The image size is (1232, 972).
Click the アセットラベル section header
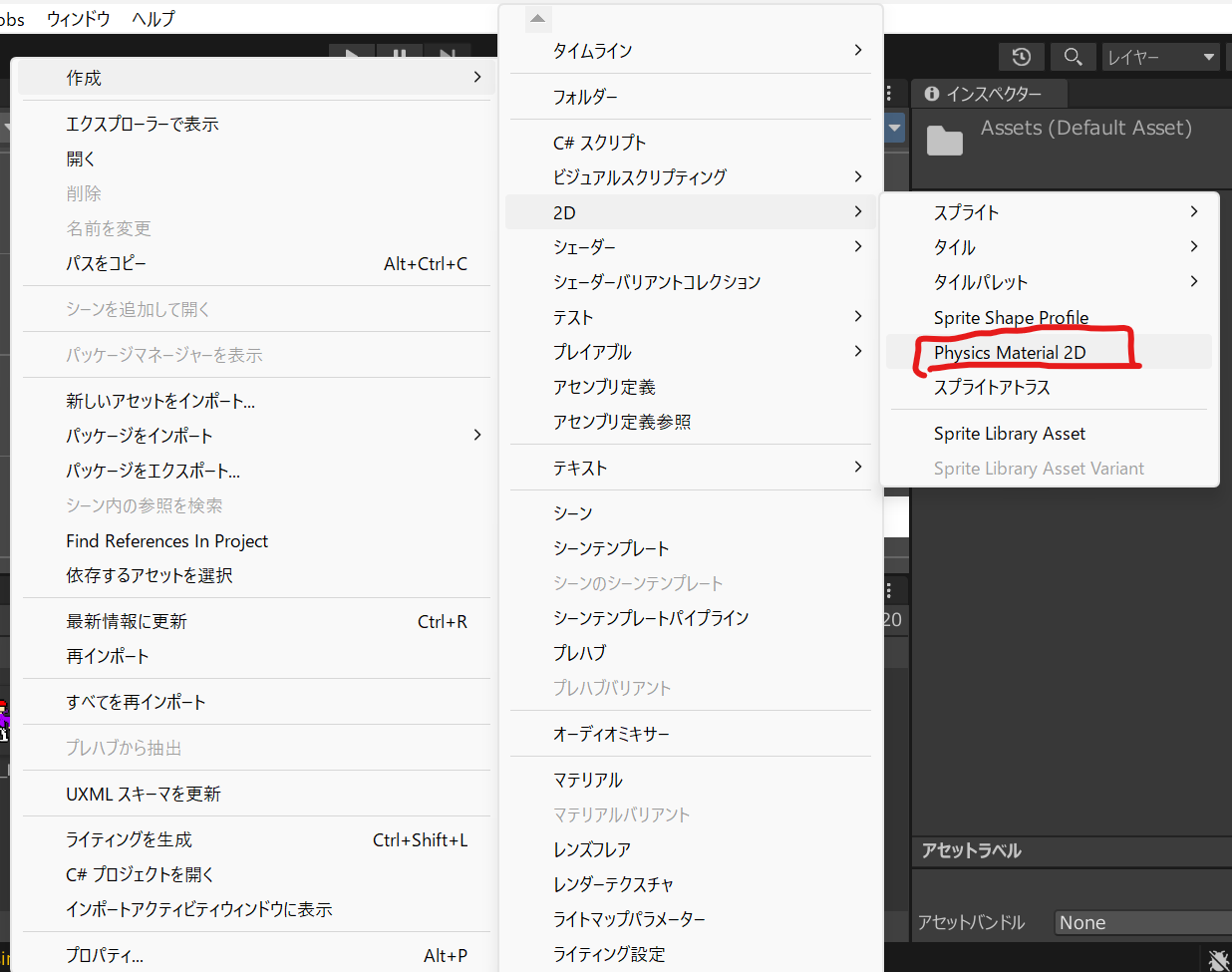pyautogui.click(x=972, y=850)
